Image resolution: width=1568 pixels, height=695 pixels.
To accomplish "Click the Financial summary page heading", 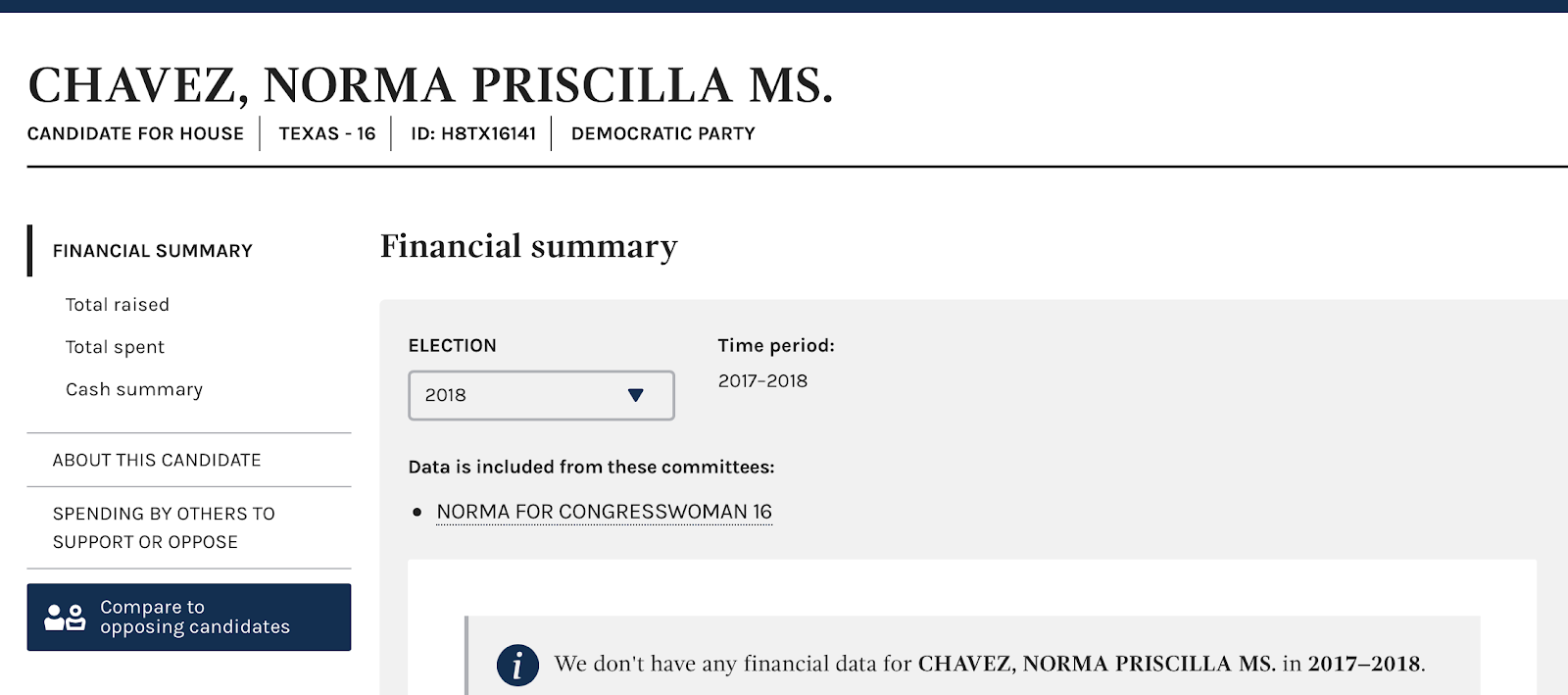I will point(528,246).
